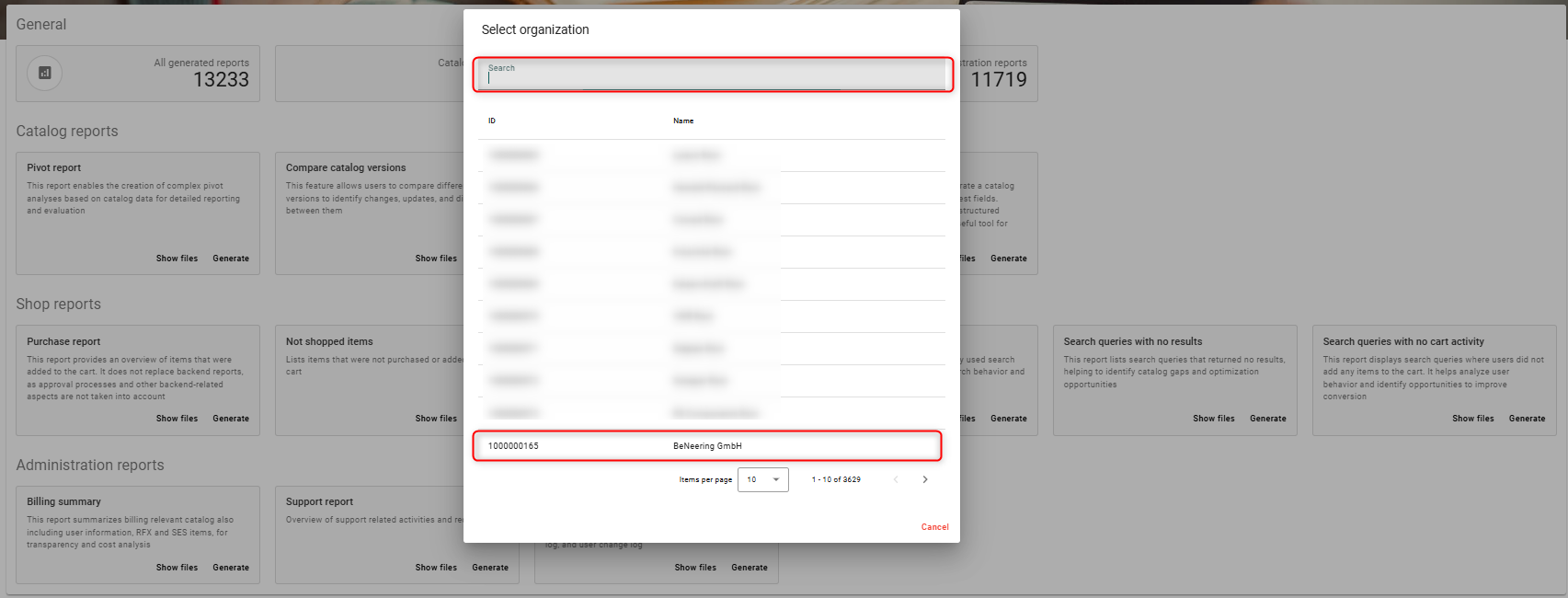The width and height of the screenshot is (1568, 598).
Task: Show files for Compare catalog versions
Action: [x=436, y=259]
